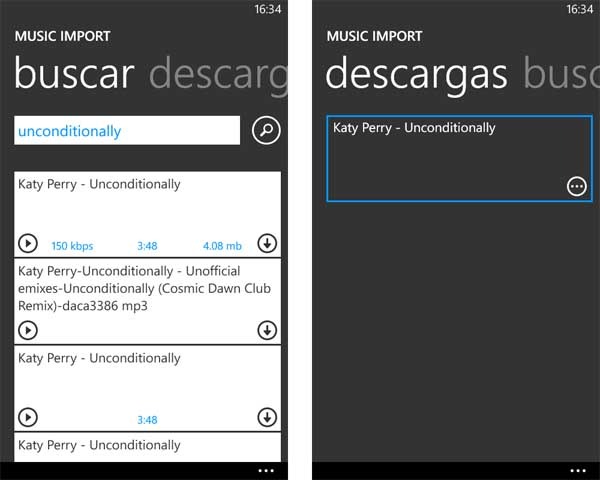Play the Cosmic Dawn Club Remix preview

28,330
